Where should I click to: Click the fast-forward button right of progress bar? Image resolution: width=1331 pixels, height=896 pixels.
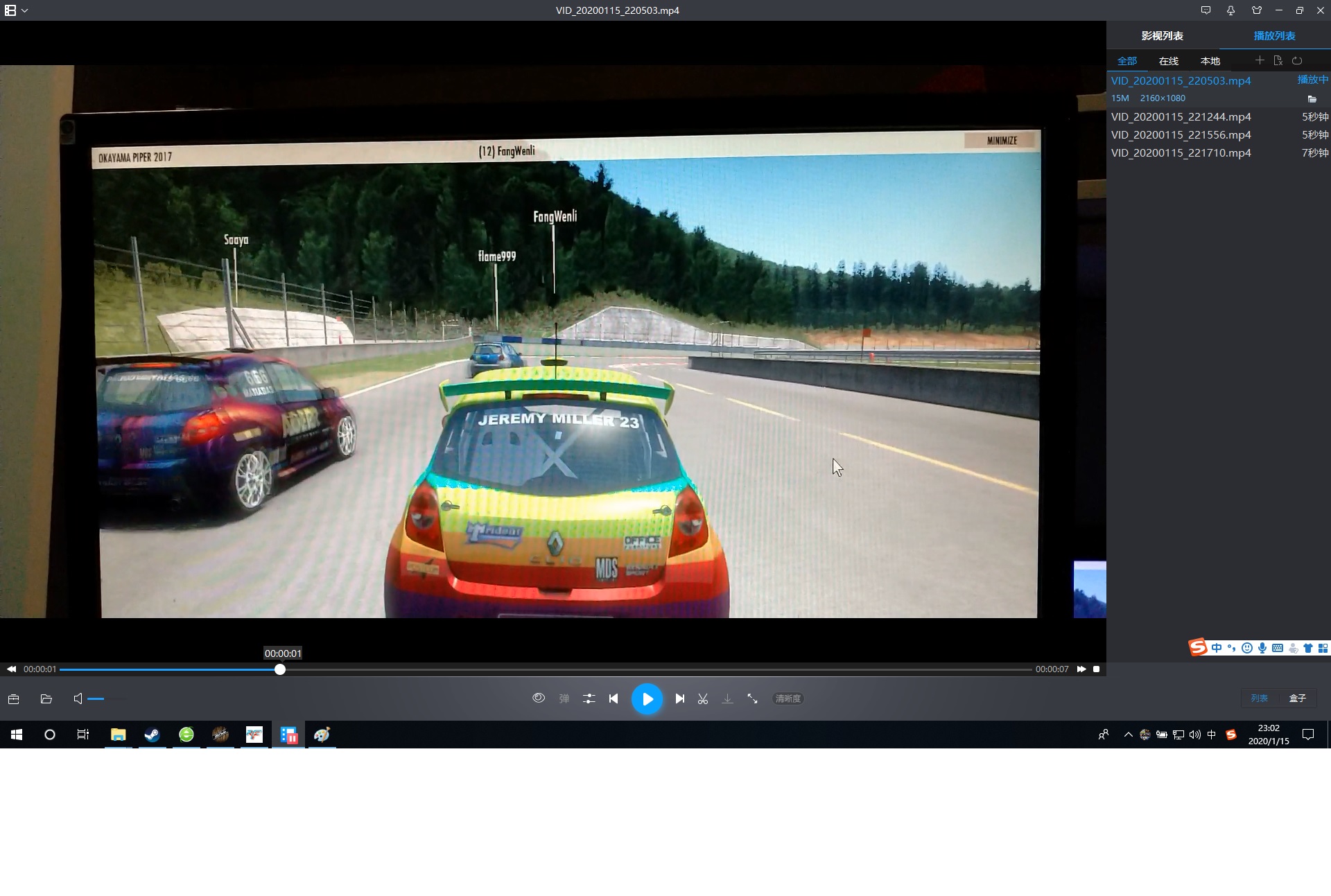[x=1081, y=669]
